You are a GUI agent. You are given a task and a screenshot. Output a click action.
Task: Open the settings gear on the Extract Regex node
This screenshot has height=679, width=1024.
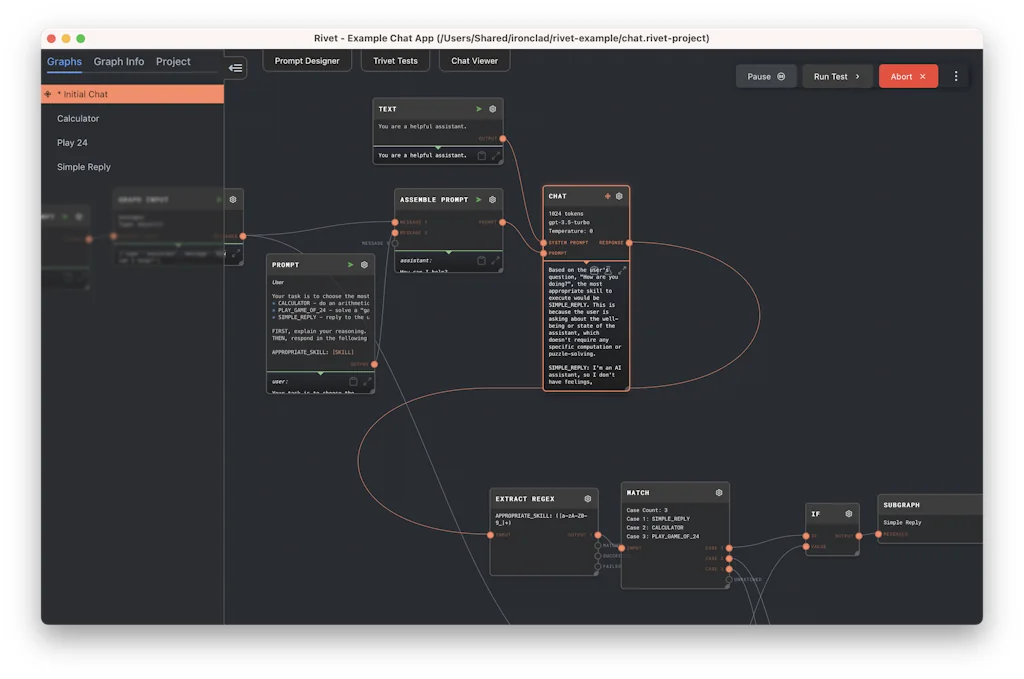pyautogui.click(x=586, y=498)
